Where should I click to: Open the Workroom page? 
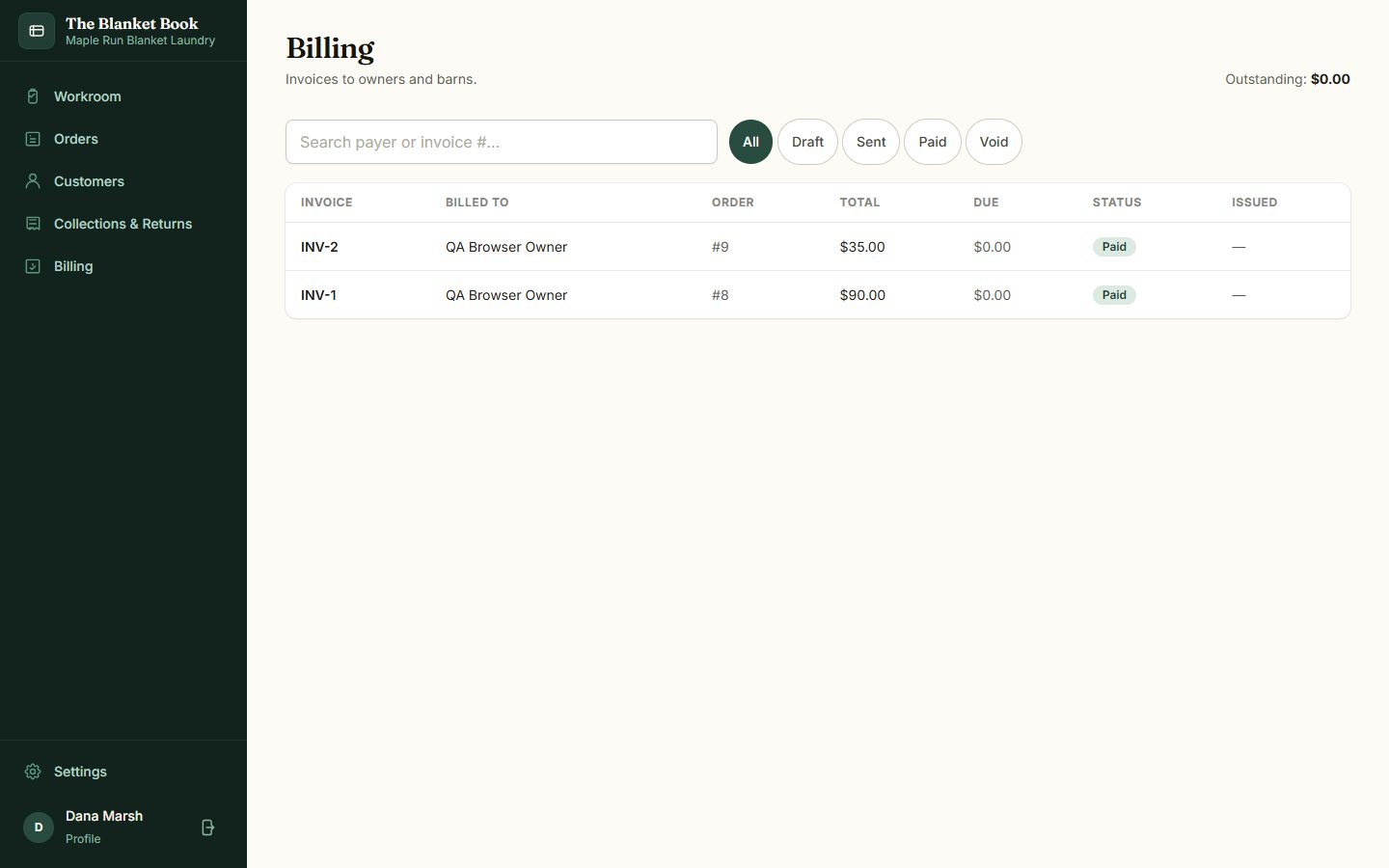click(x=123, y=96)
